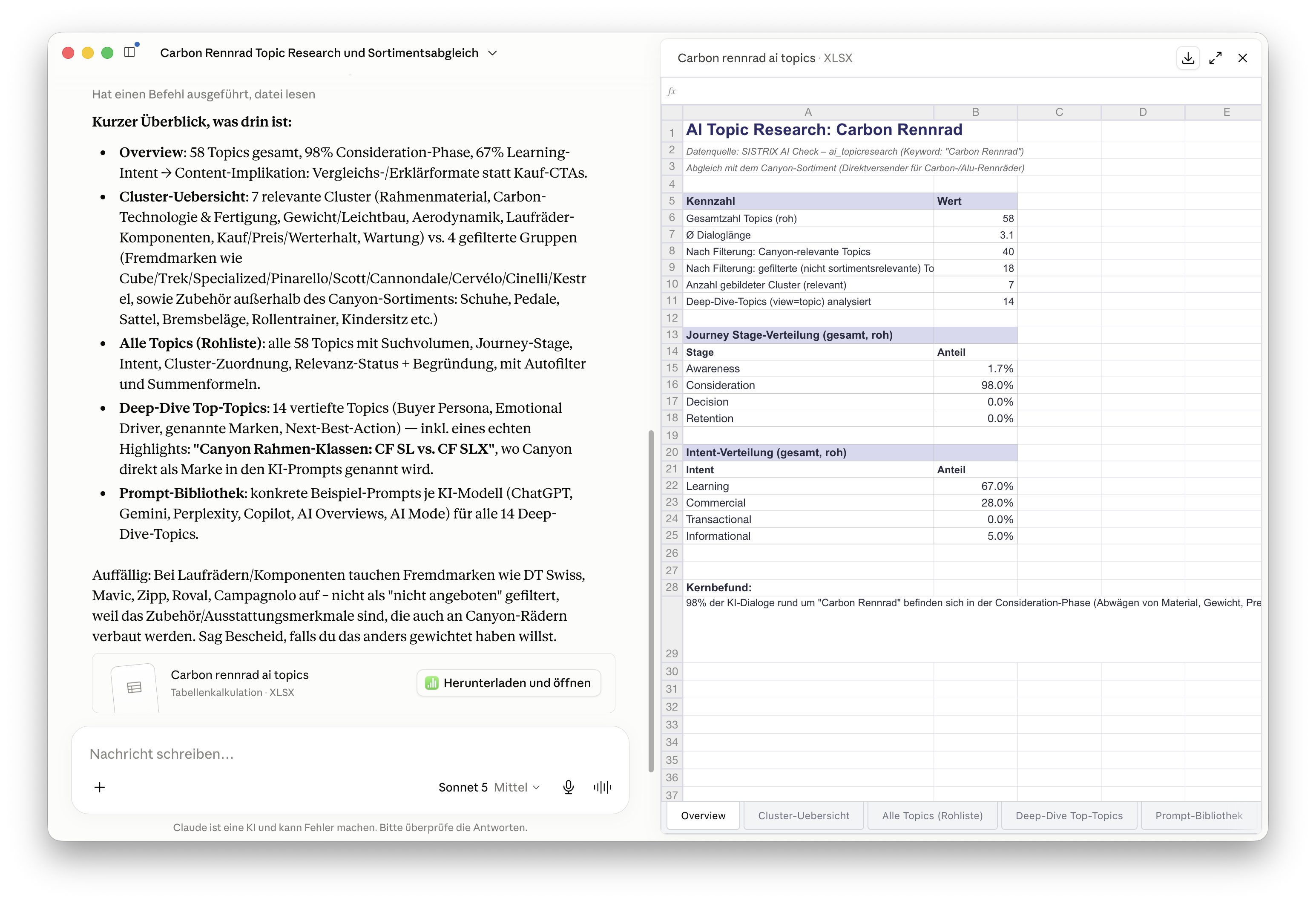This screenshot has height=904, width=1316.
Task: Click the spreadsheet file icon in attachment card
Action: (x=135, y=688)
